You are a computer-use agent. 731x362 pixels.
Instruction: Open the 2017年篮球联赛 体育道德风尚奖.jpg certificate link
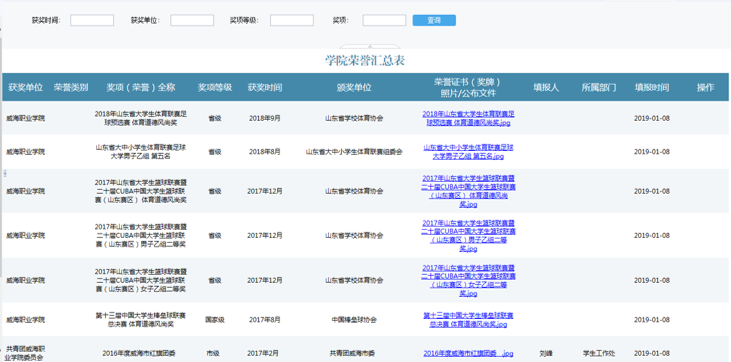point(468,191)
